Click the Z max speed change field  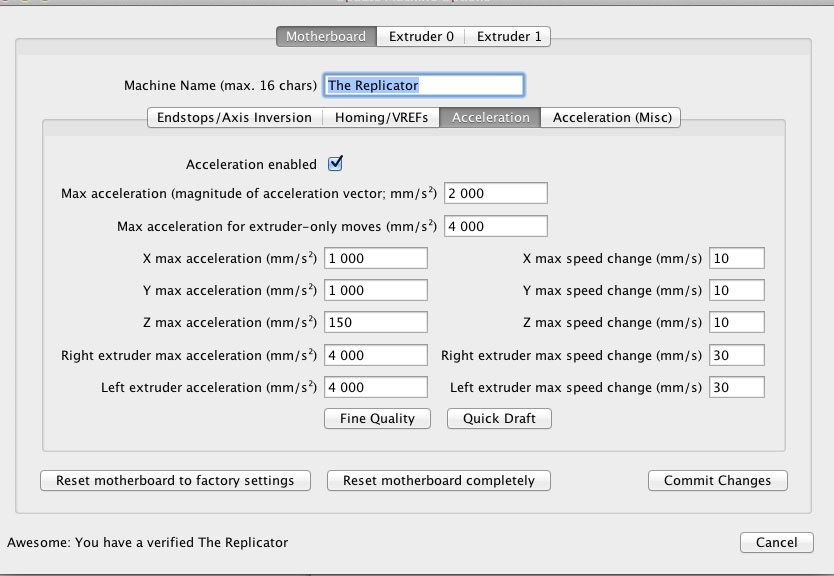point(737,322)
